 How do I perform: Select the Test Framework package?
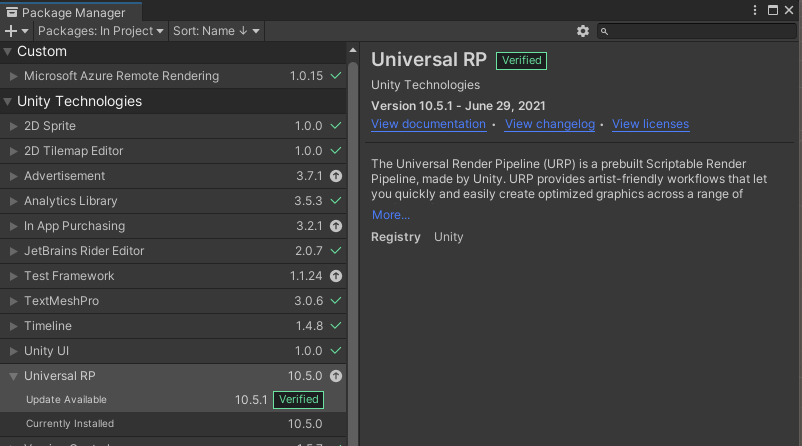pyautogui.click(x=173, y=276)
